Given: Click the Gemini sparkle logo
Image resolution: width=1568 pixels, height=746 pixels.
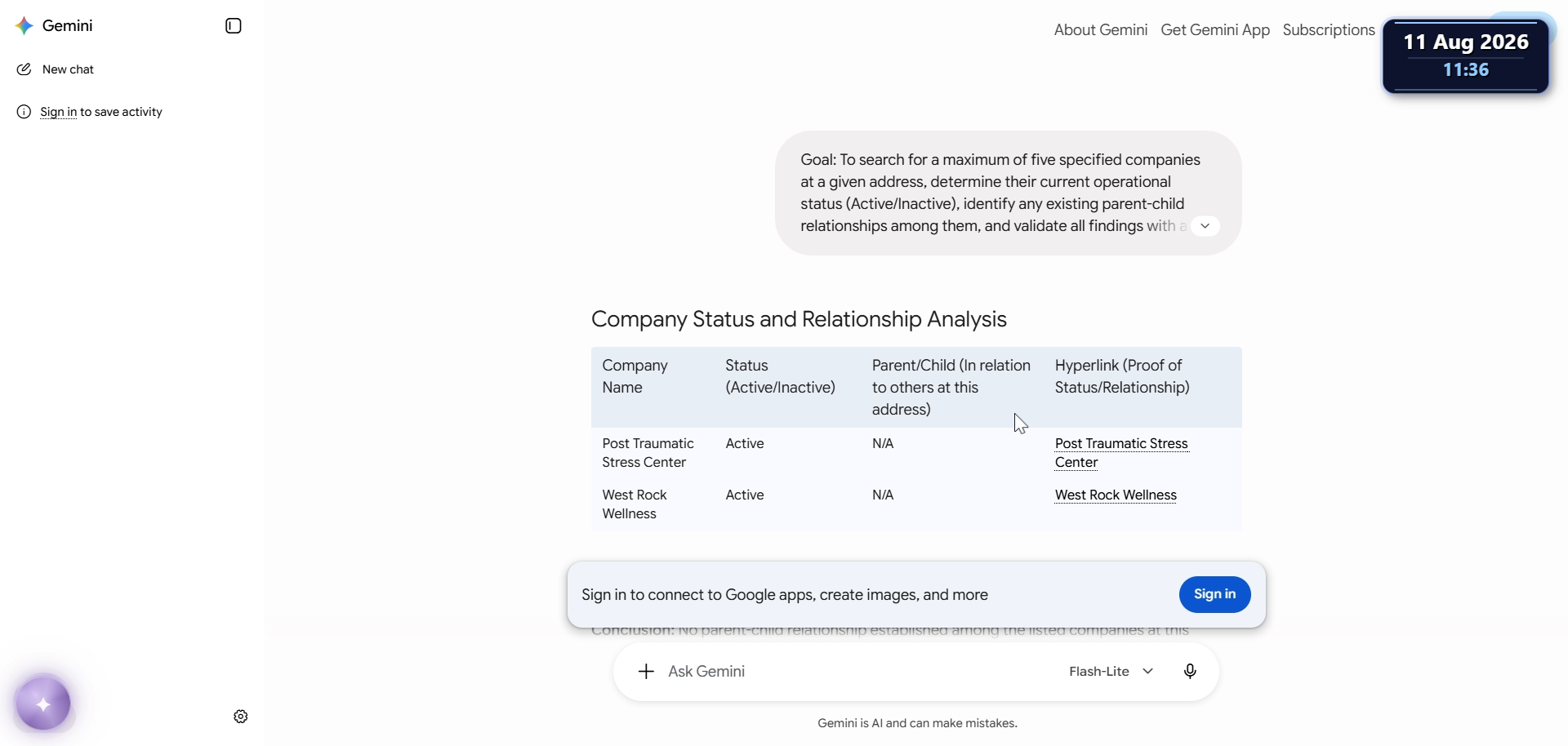Looking at the screenshot, I should (24, 26).
